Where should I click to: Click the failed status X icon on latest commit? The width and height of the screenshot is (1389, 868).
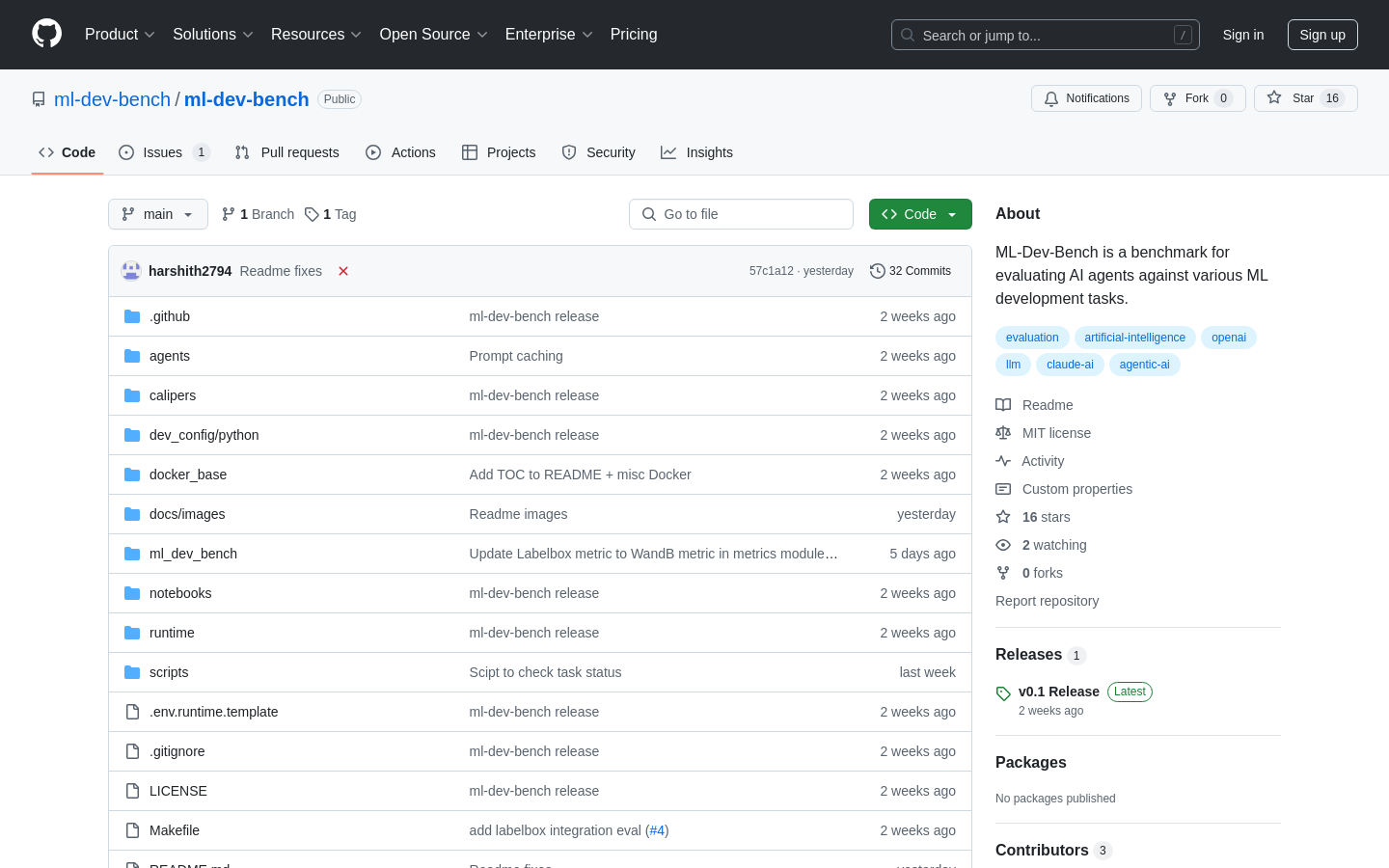(x=343, y=271)
